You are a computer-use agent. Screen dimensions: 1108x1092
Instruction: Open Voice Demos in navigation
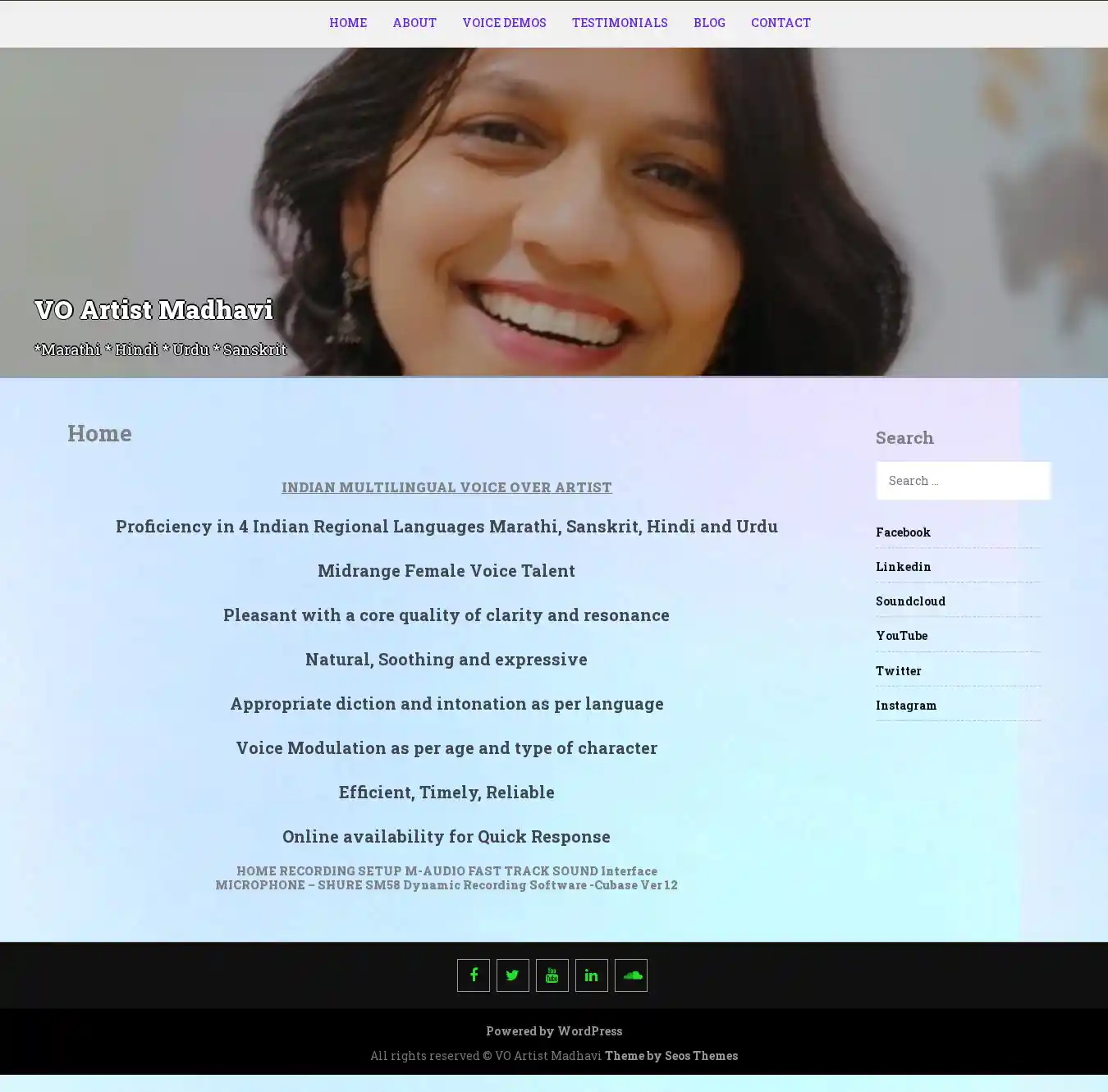click(x=504, y=23)
